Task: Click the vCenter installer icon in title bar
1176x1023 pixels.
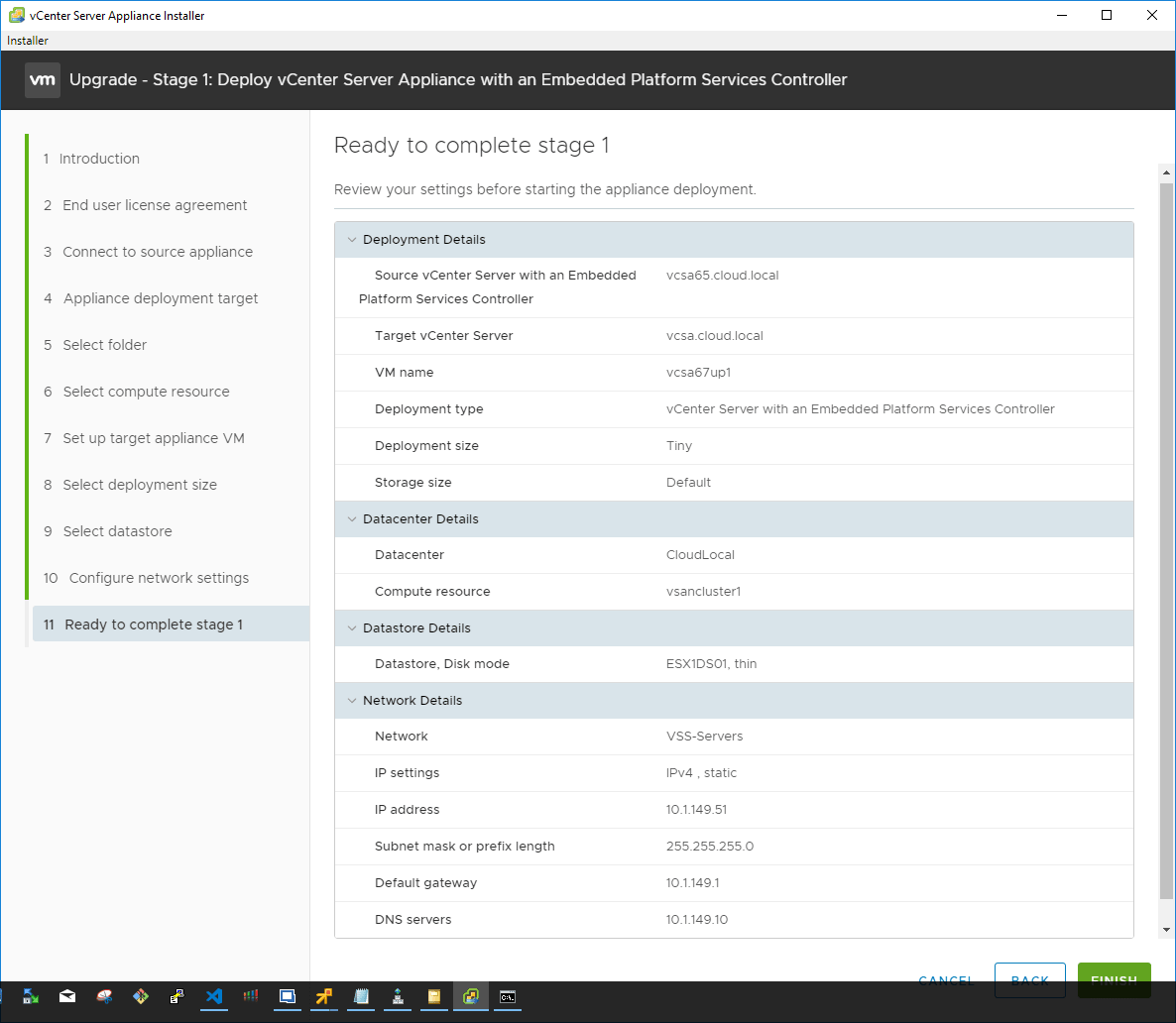Action: (17, 15)
